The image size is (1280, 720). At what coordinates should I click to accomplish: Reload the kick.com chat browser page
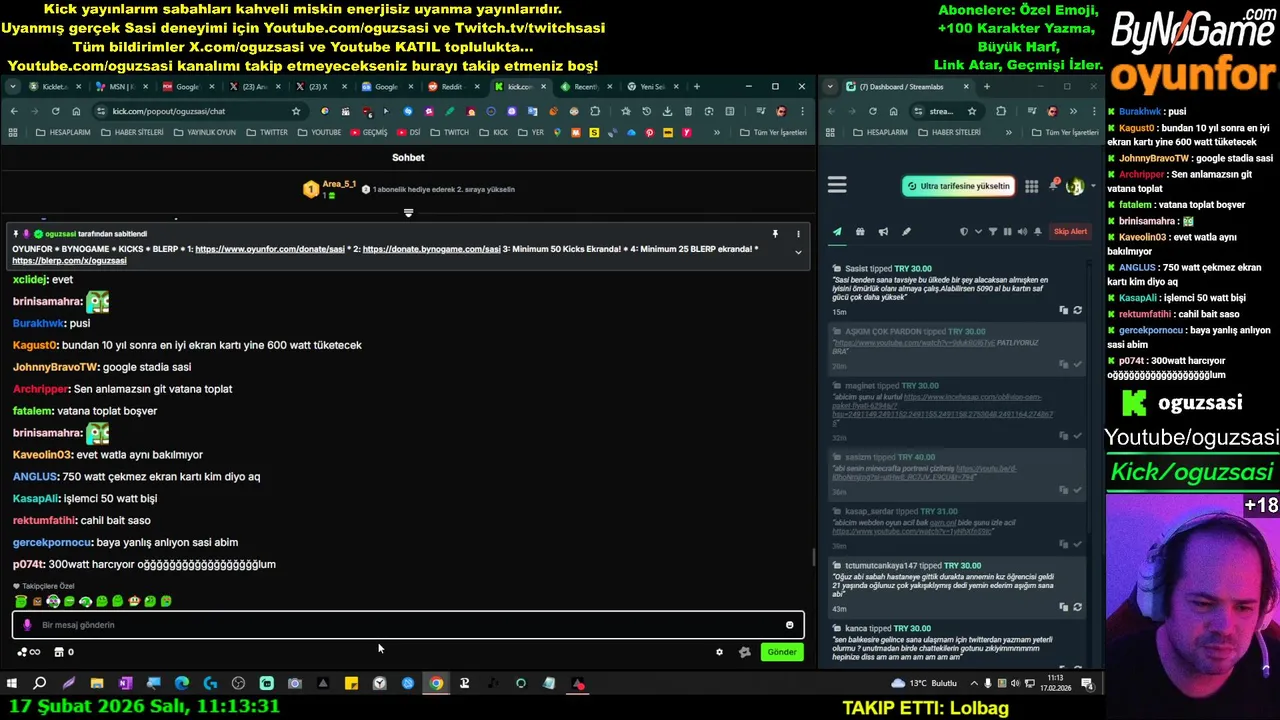[55, 111]
